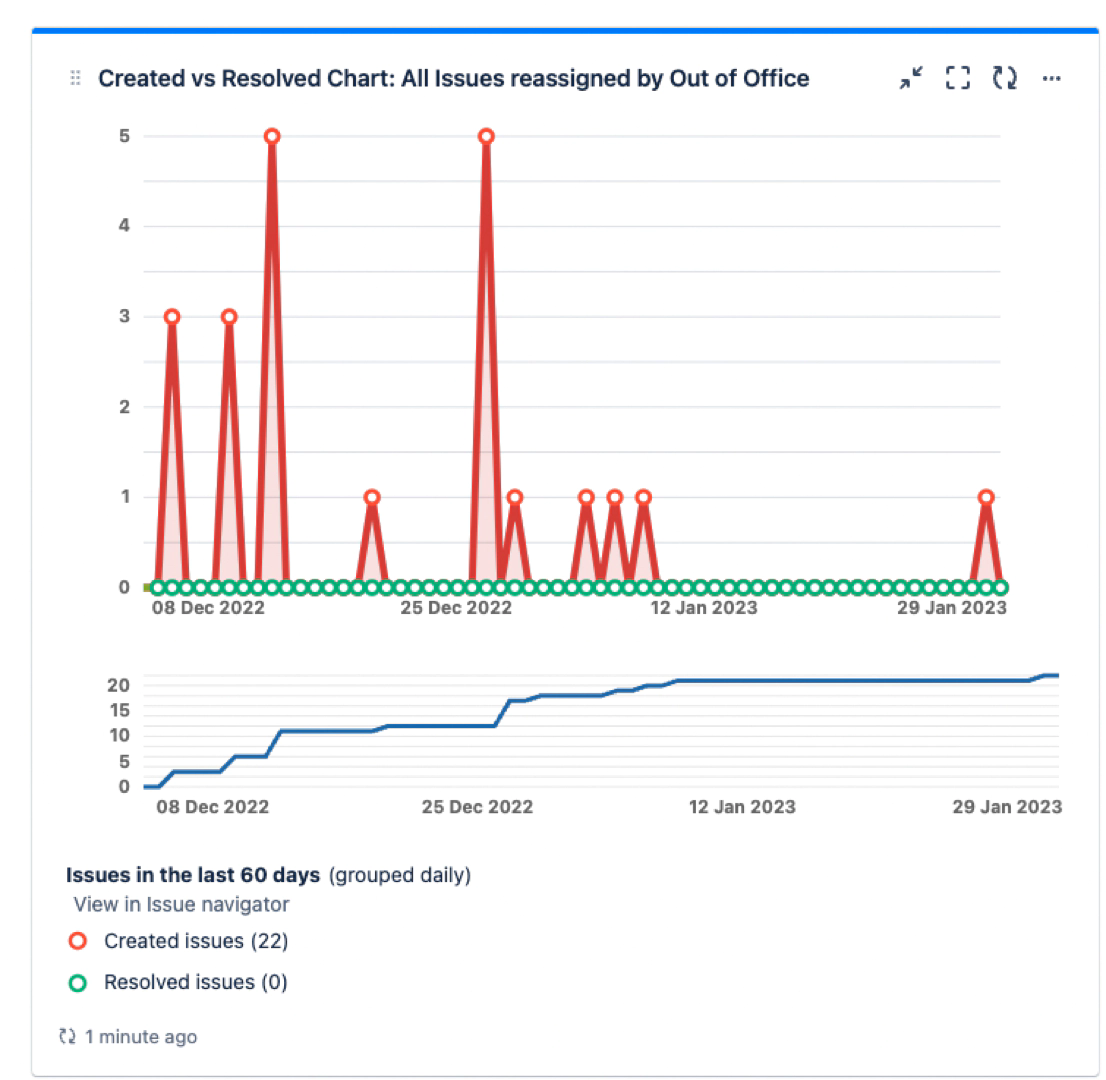The image size is (1106, 1080).
Task: Click the gadget title Created vs Resolved Chart
Action: coord(453,78)
